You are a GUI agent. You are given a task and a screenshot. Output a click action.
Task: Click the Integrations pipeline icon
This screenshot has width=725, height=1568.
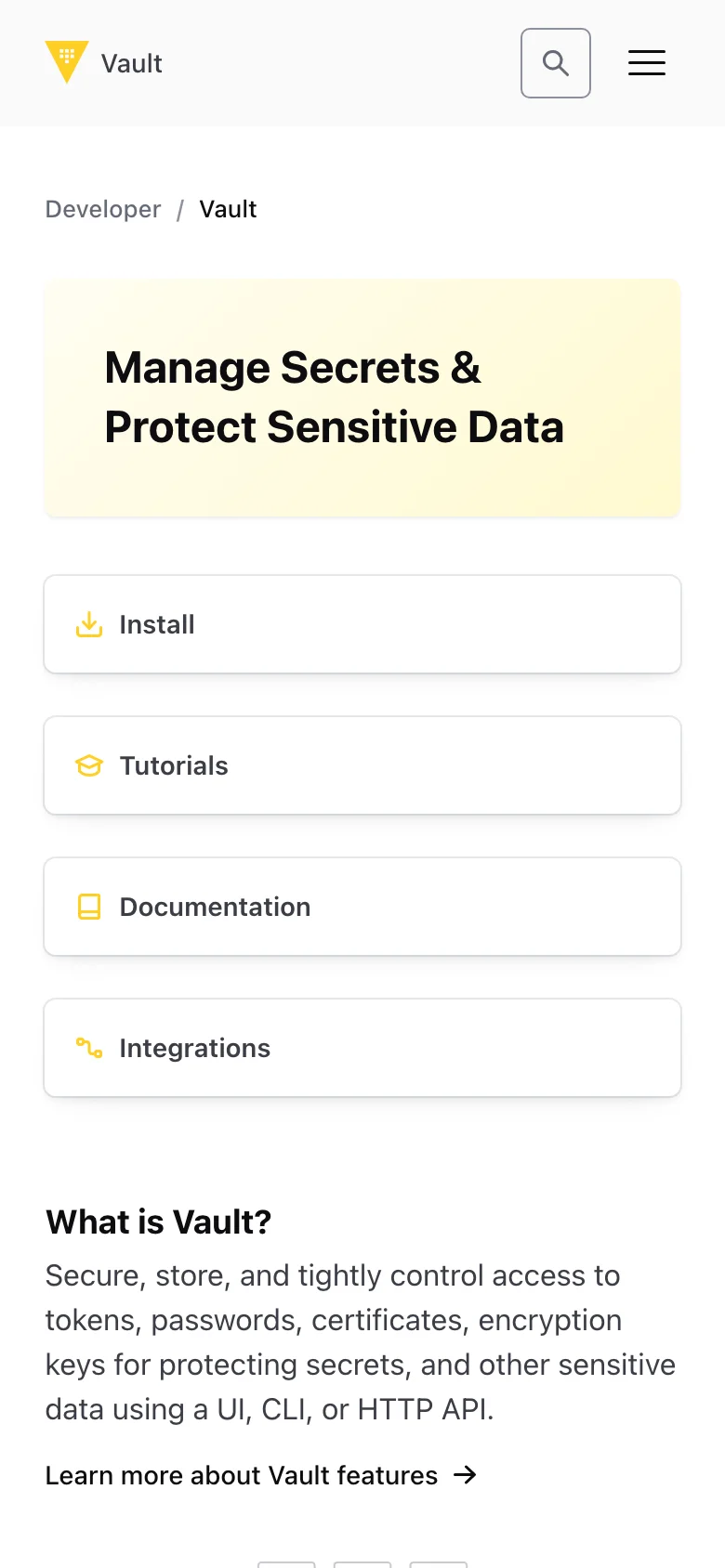tap(89, 1048)
